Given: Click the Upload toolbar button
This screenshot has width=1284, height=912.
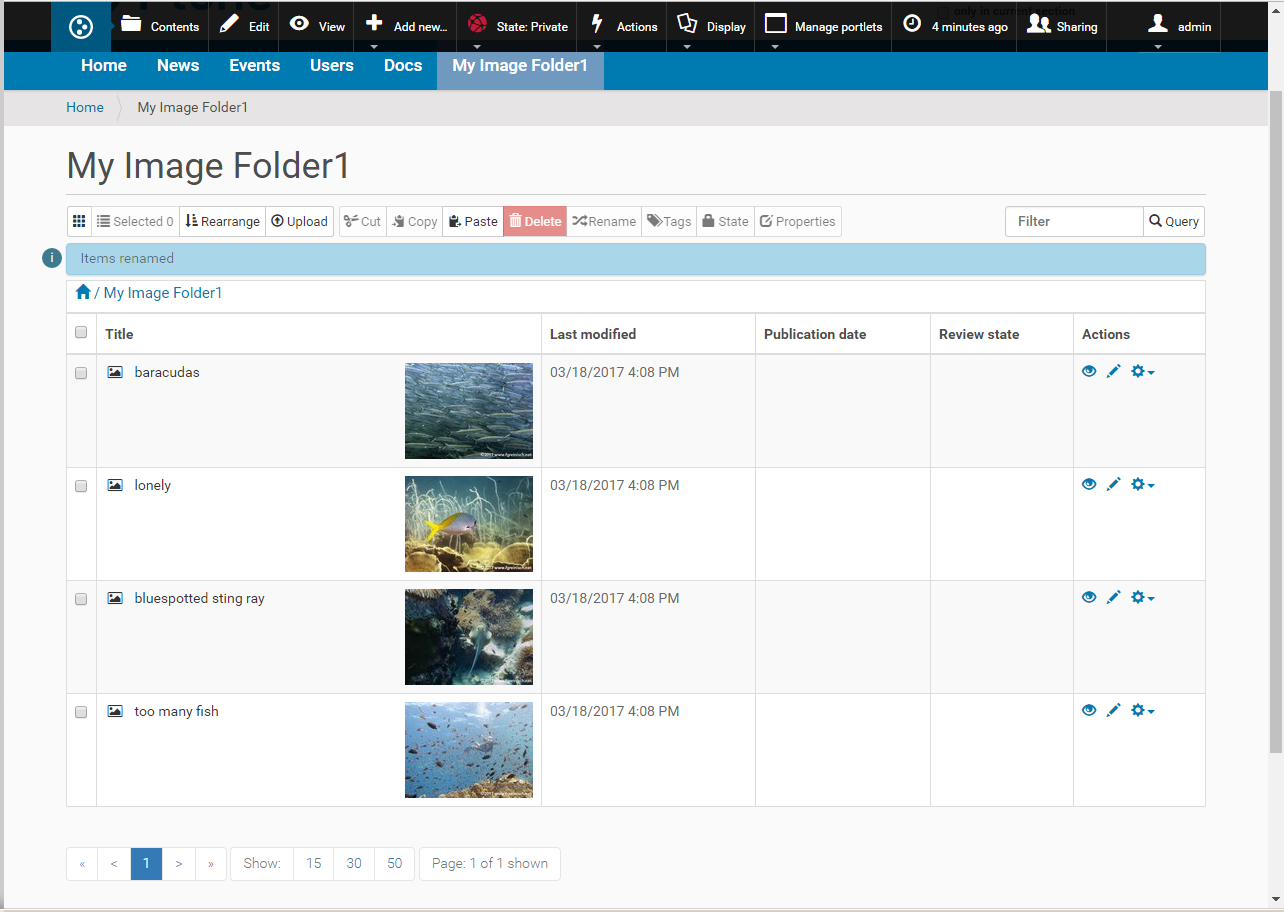Looking at the screenshot, I should pyautogui.click(x=300, y=221).
